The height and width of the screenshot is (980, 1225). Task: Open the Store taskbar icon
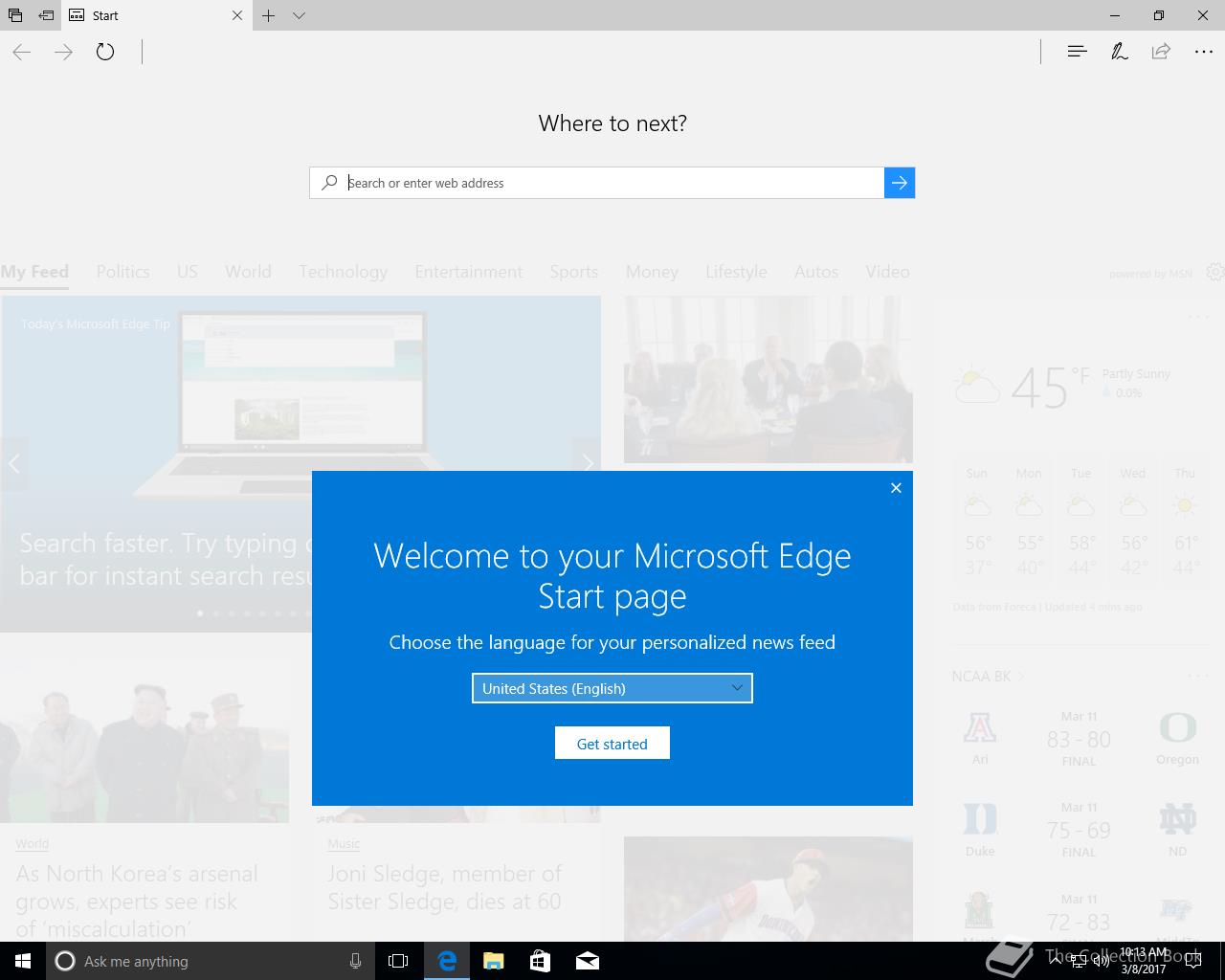click(540, 961)
